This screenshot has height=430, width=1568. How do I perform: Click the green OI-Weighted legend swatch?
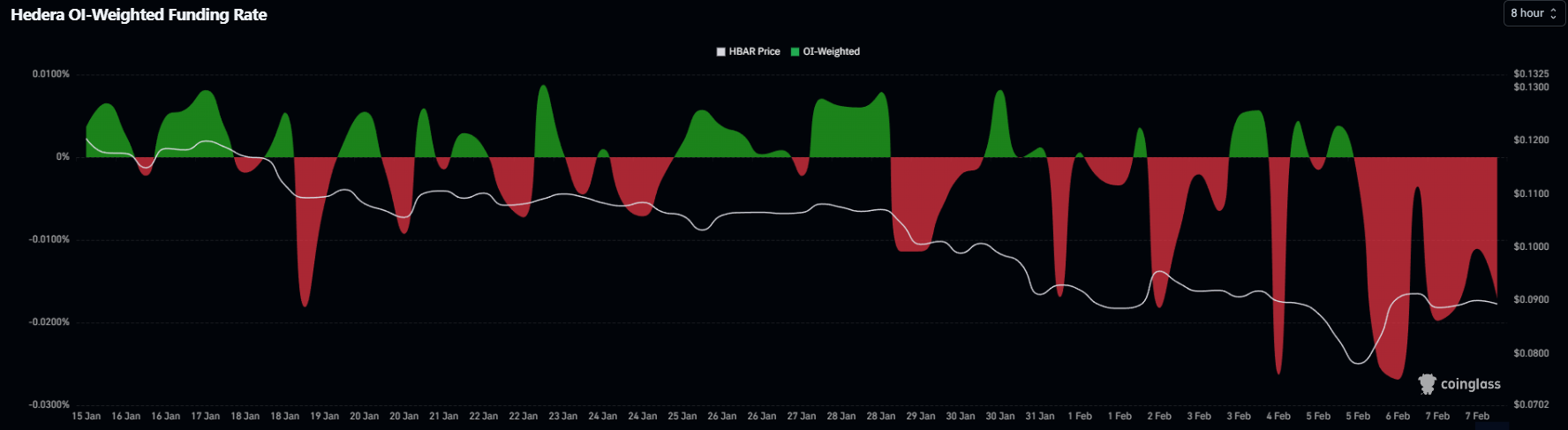[795, 51]
